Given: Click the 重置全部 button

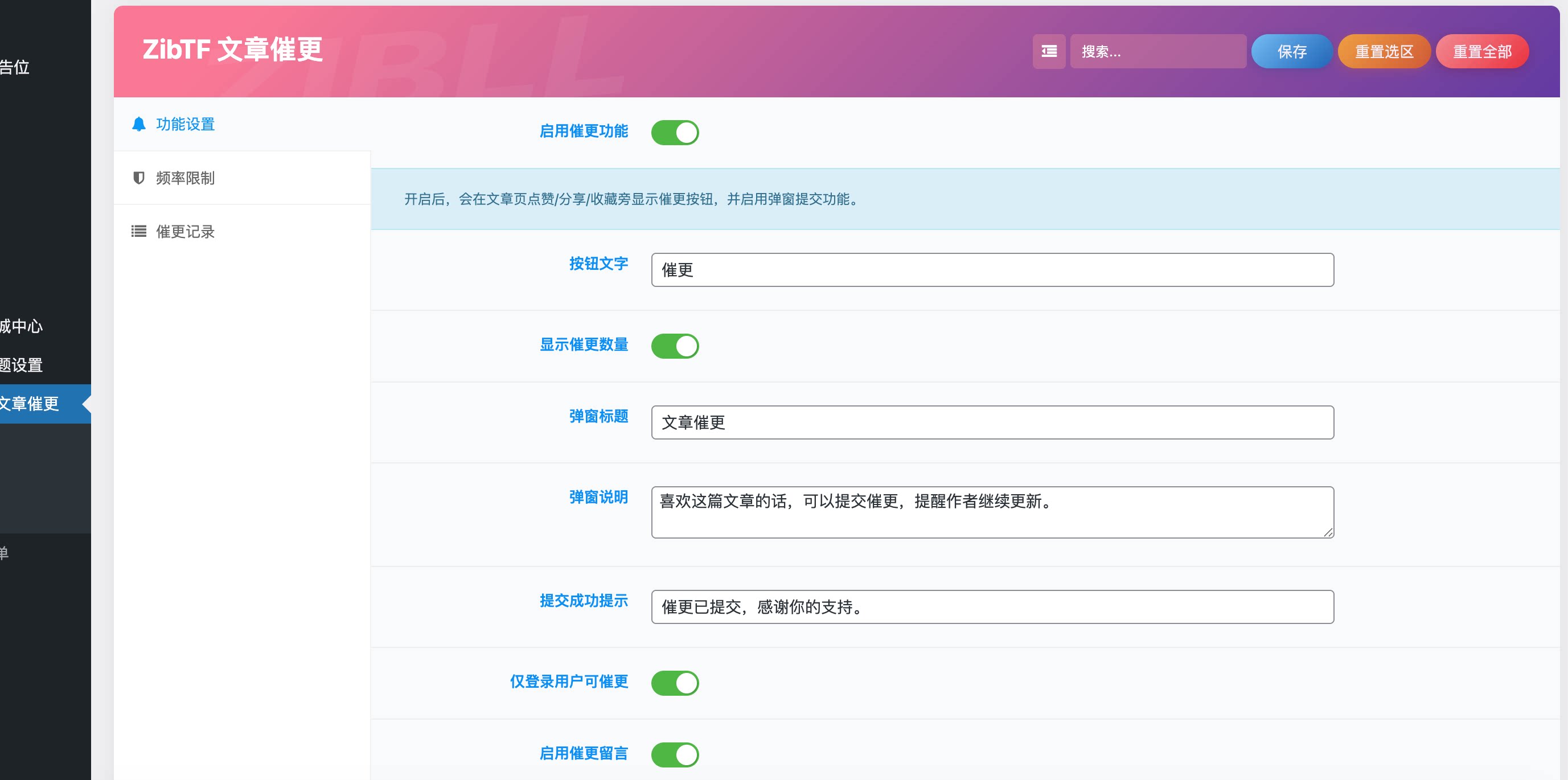Looking at the screenshot, I should click(1482, 51).
